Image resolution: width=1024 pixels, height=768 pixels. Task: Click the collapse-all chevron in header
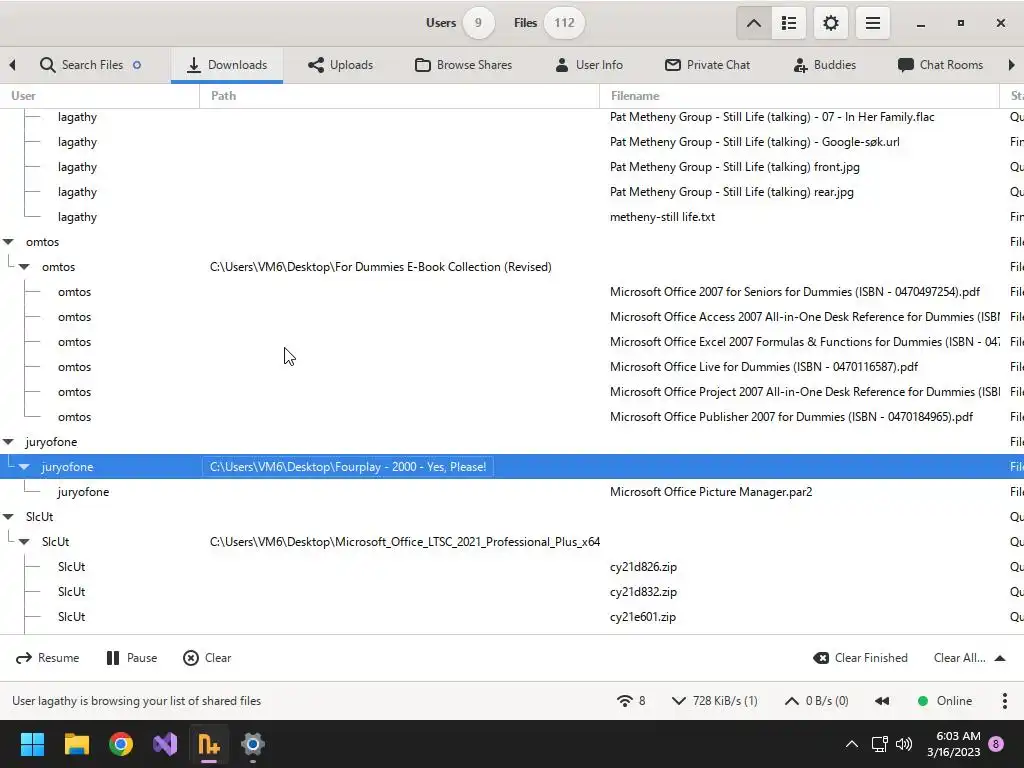point(754,23)
